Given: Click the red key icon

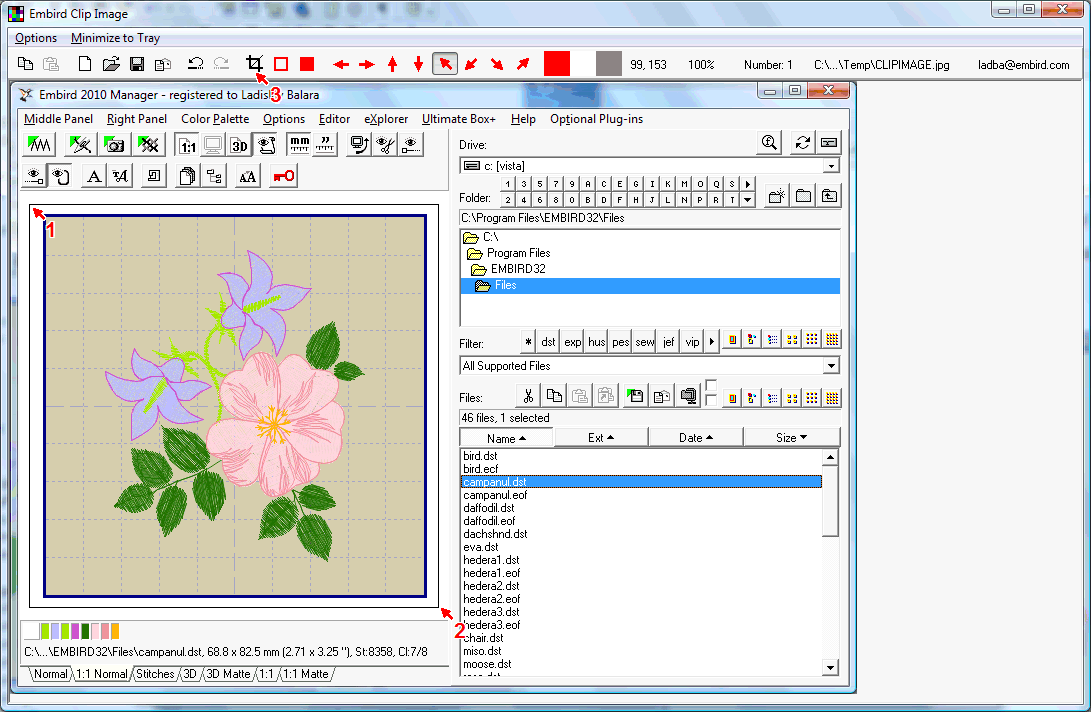Looking at the screenshot, I should coord(283,176).
